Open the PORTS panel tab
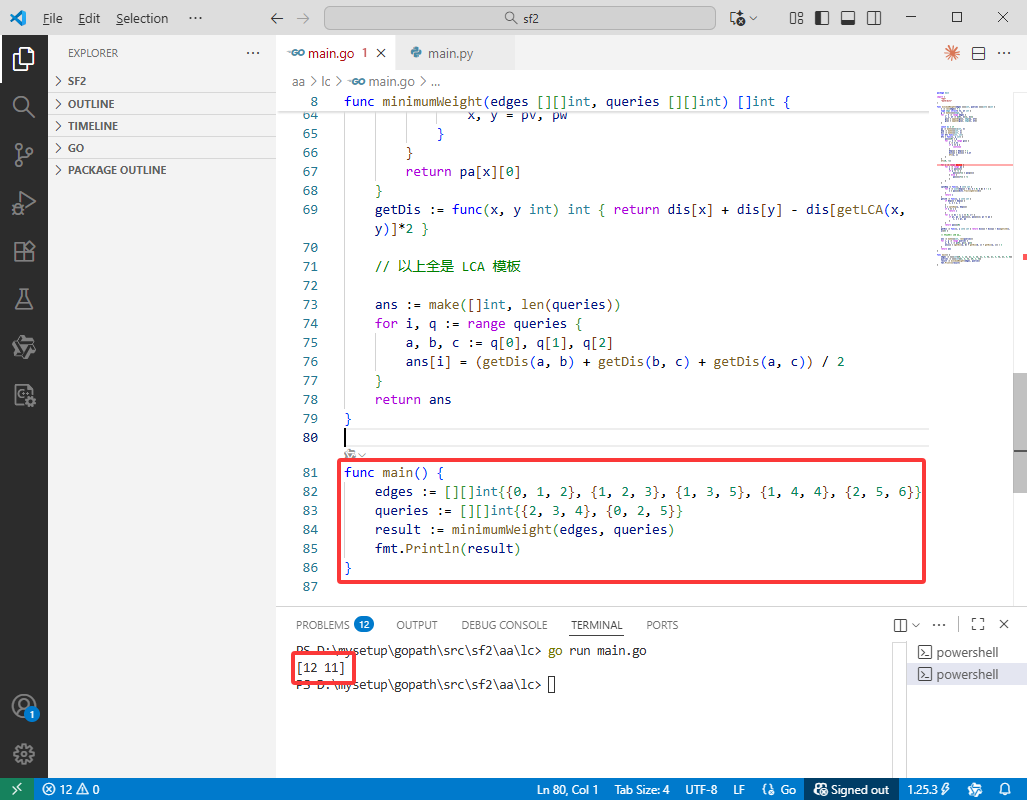 [662, 625]
